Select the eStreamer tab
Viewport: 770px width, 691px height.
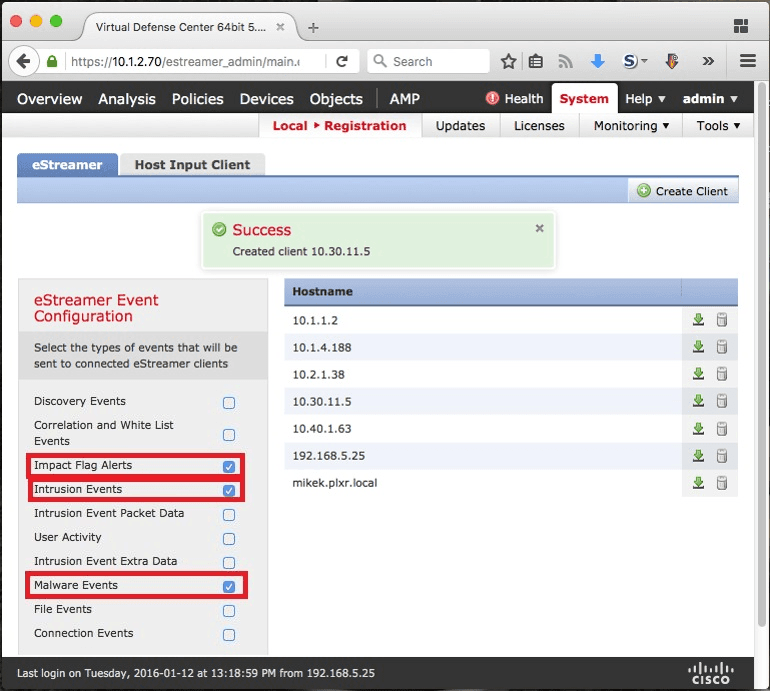67,165
